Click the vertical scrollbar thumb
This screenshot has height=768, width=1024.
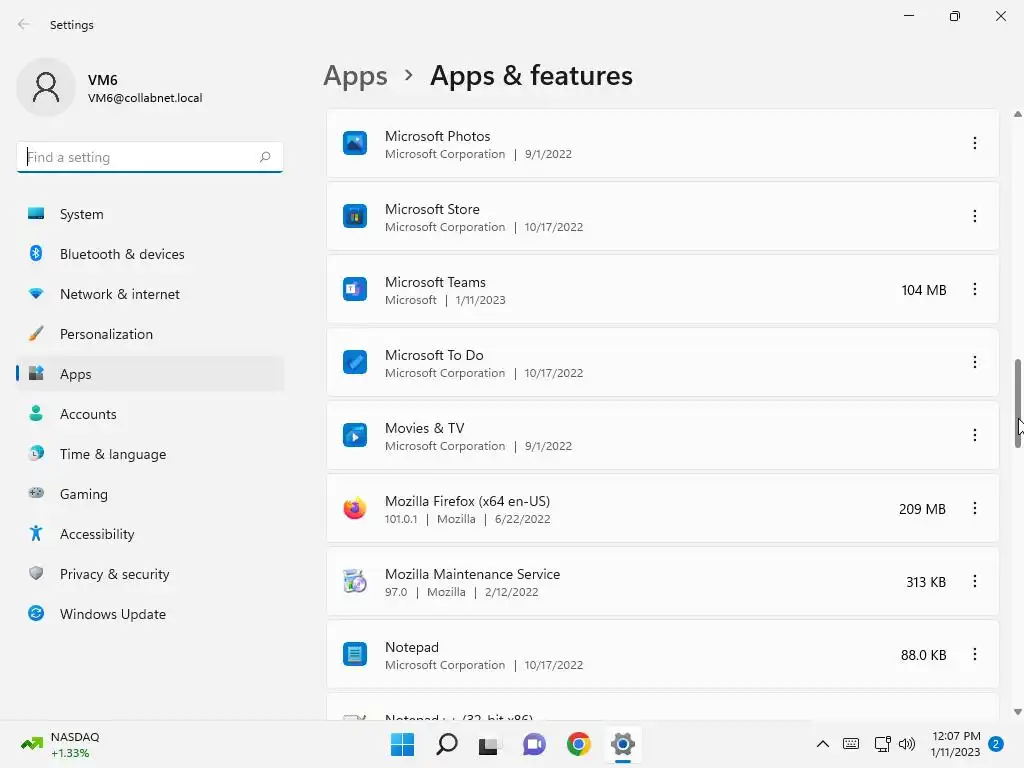(1017, 404)
